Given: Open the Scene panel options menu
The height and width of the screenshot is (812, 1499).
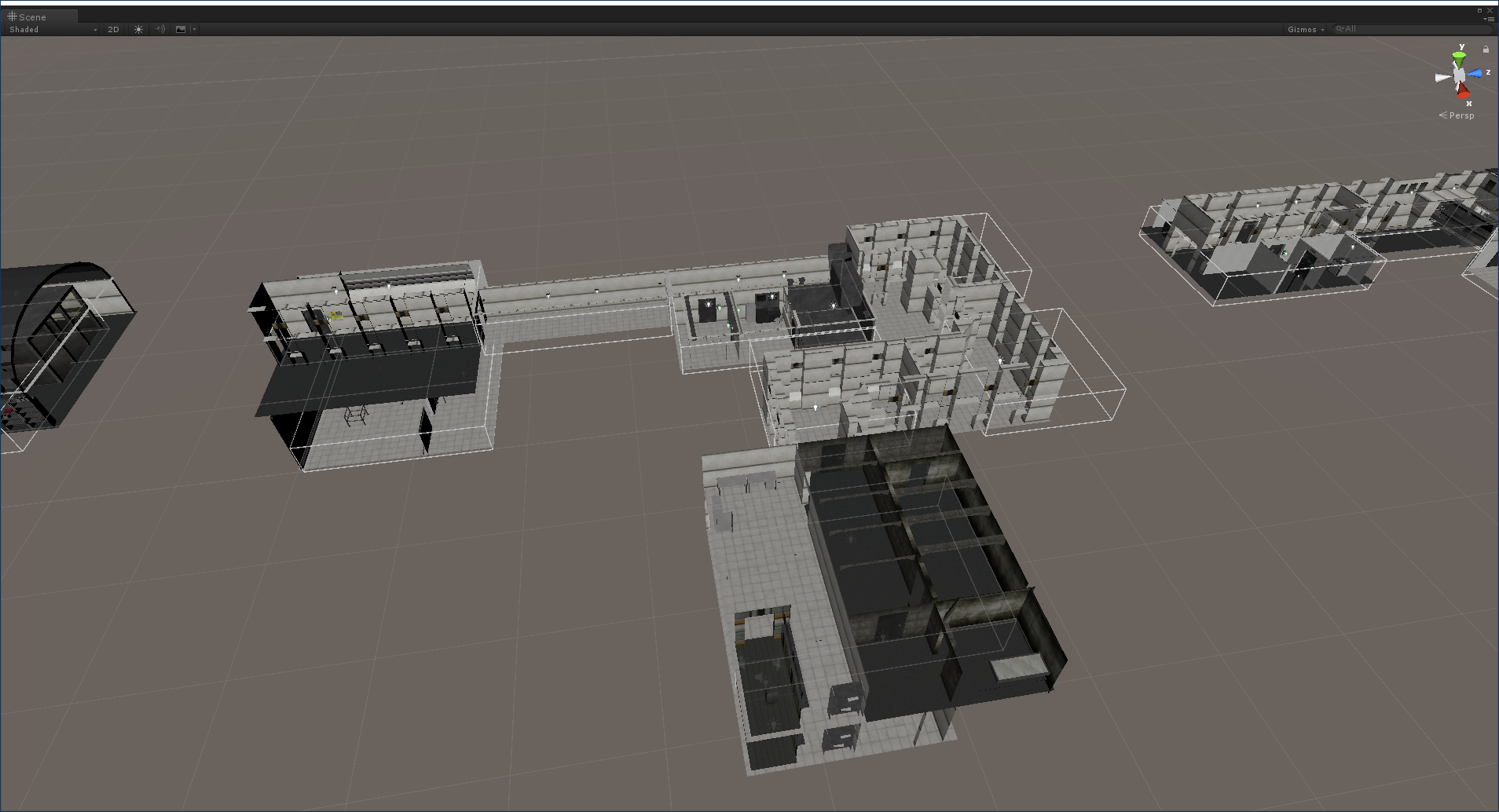Looking at the screenshot, I should click(x=1489, y=19).
